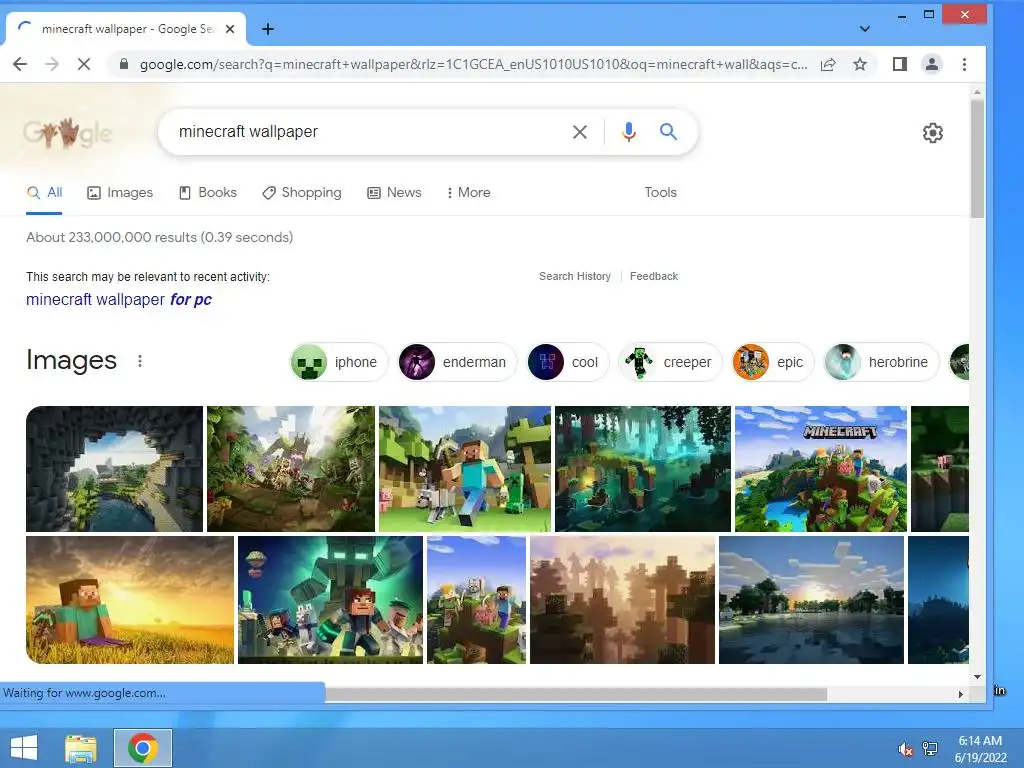Viewport: 1024px width, 768px height.
Task: Open minecraft wallpaper for pc link
Action: 119,300
